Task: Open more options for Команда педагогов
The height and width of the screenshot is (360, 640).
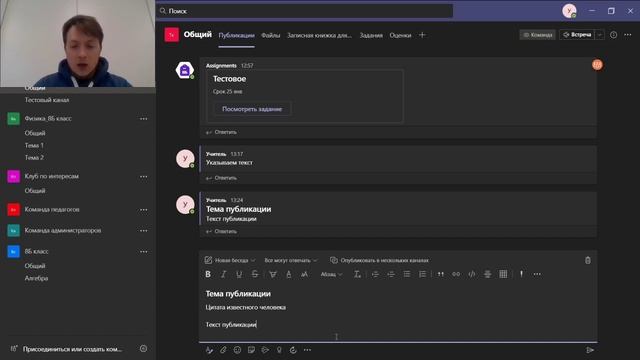Action: click(x=144, y=210)
